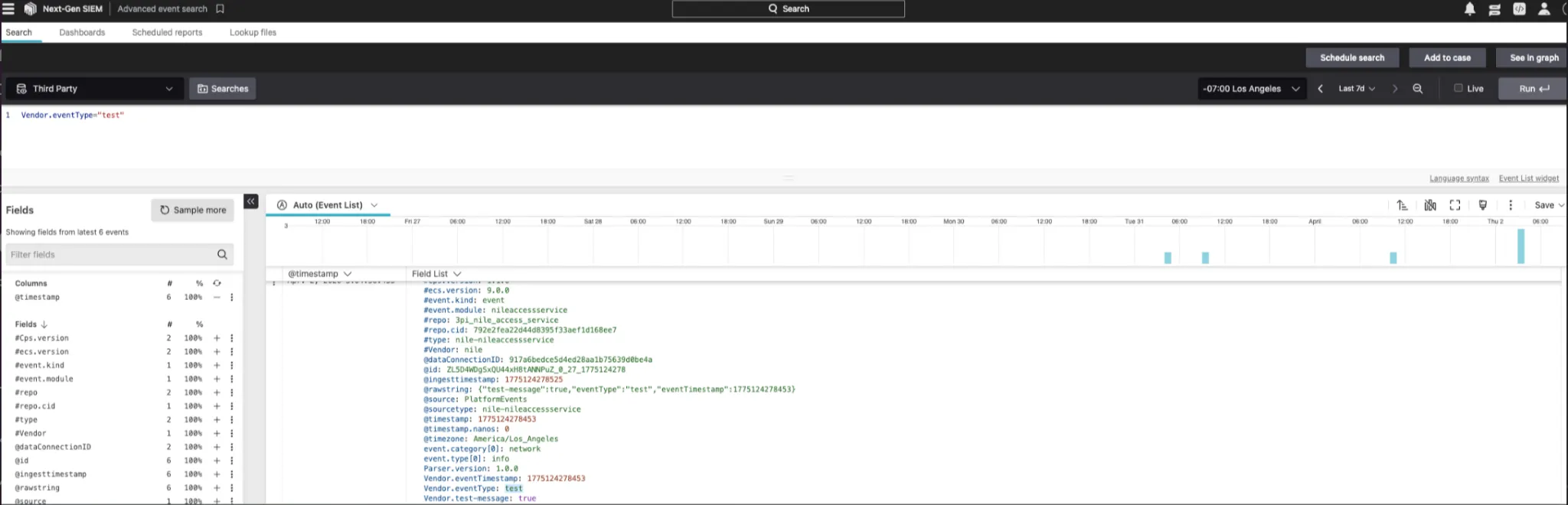The image size is (1568, 505).
Task: Open the Field List column dropdown
Action: coord(436,274)
